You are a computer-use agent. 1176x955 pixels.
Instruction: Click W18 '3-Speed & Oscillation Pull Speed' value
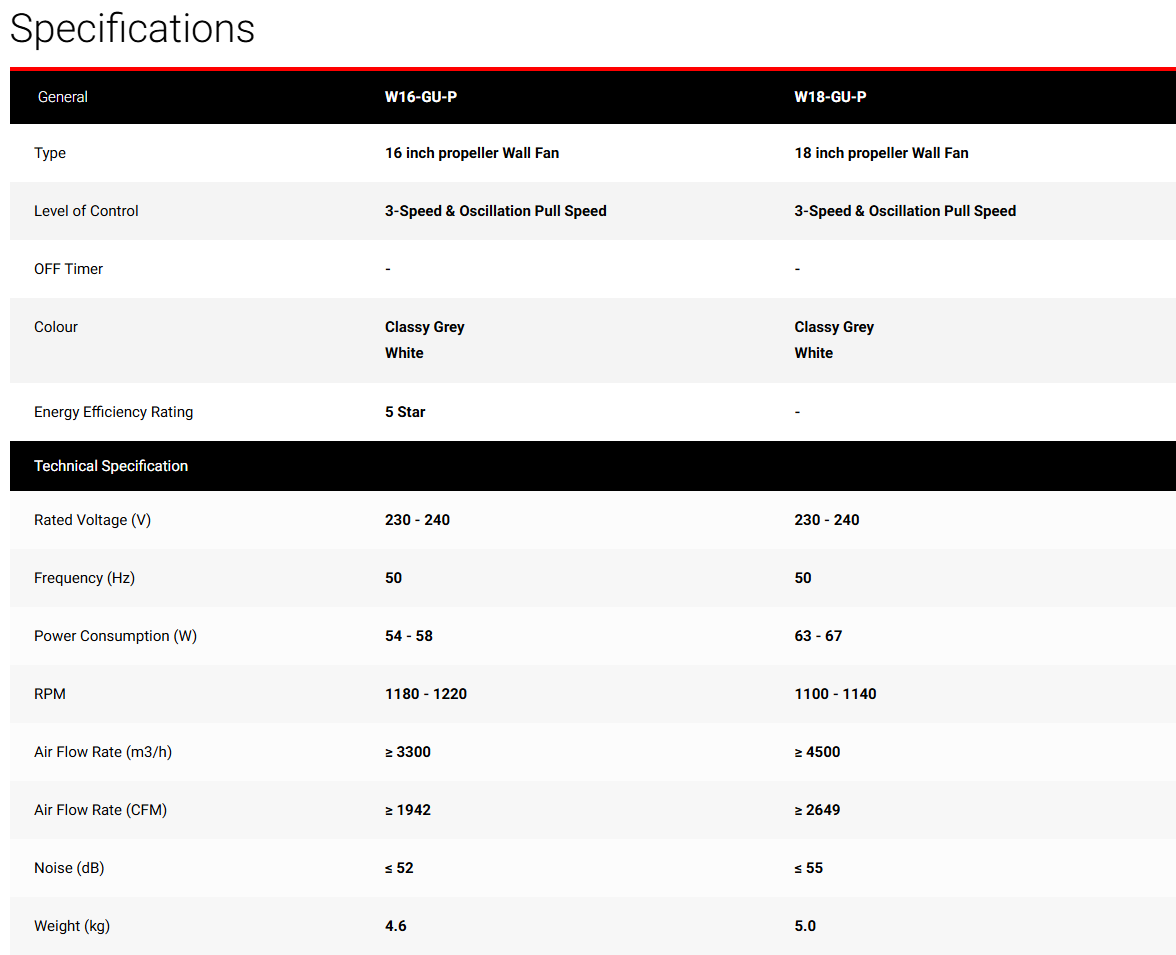pyautogui.click(x=905, y=211)
